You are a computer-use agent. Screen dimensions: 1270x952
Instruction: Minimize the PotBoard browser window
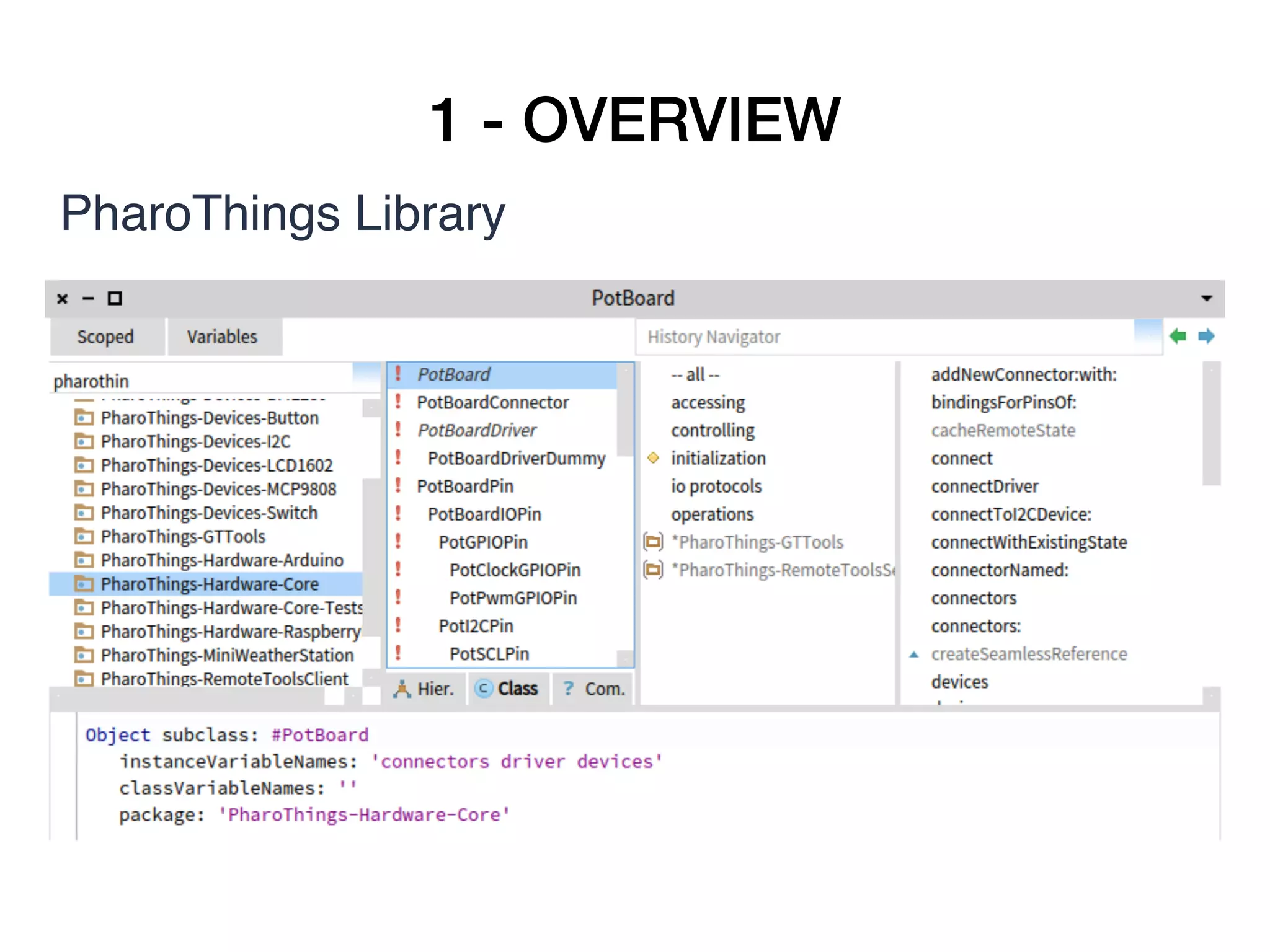click(88, 299)
